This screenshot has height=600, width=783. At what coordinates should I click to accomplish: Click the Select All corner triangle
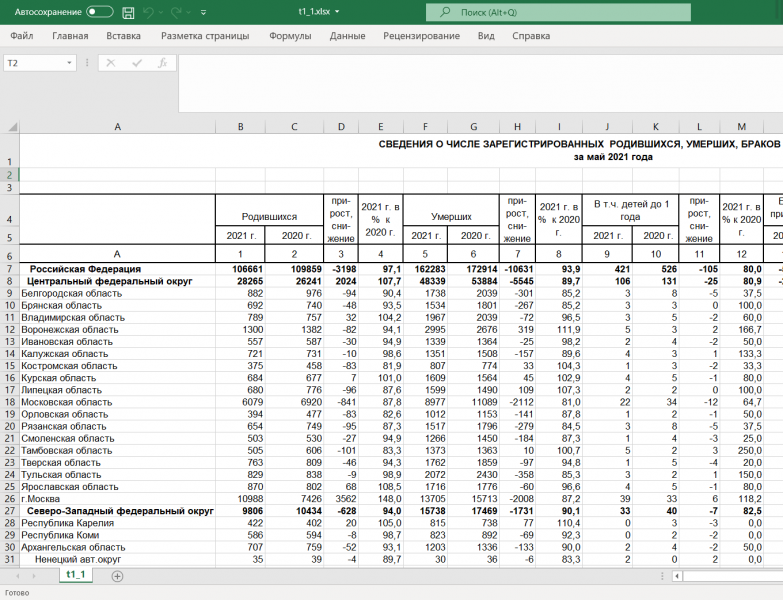pyautogui.click(x=11, y=127)
